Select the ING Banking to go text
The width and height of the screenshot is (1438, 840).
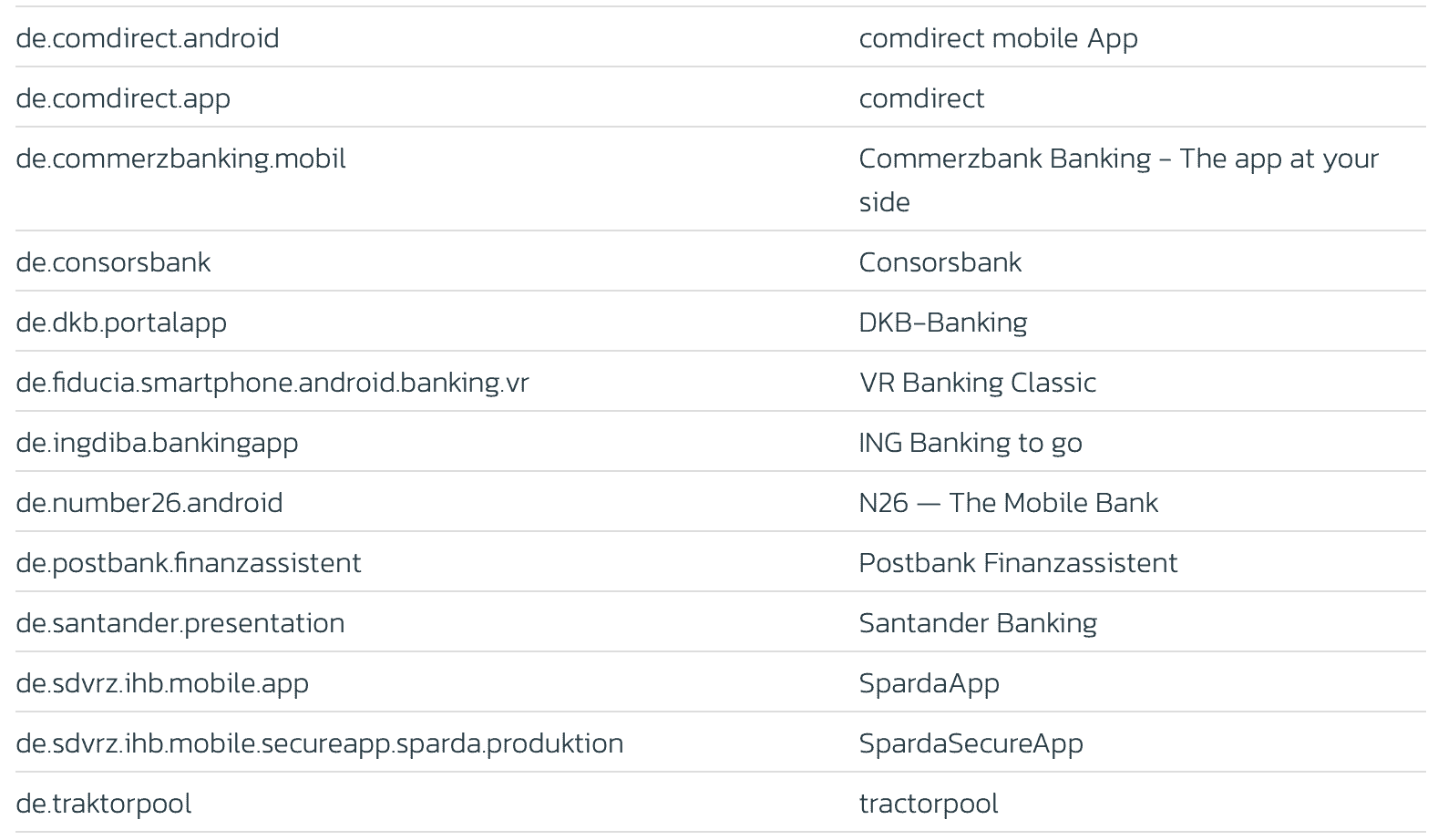click(971, 443)
